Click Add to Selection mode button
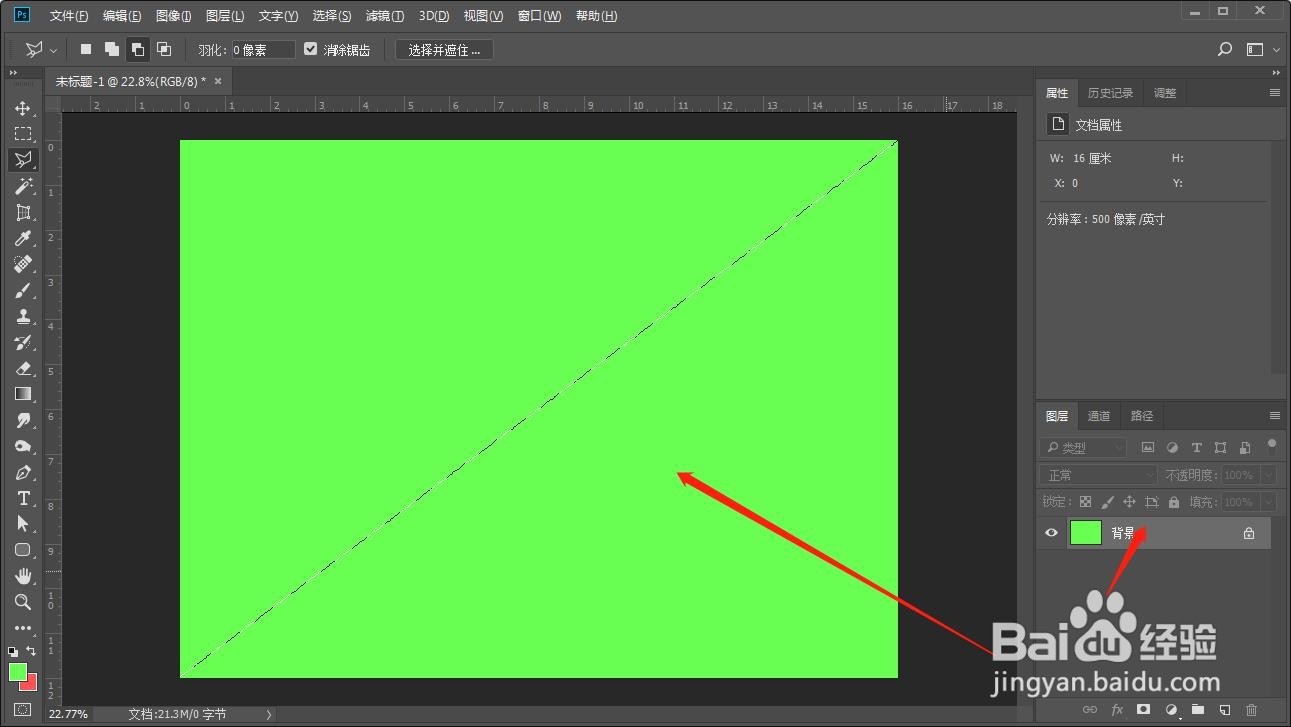The width and height of the screenshot is (1291, 727). pyautogui.click(x=112, y=49)
